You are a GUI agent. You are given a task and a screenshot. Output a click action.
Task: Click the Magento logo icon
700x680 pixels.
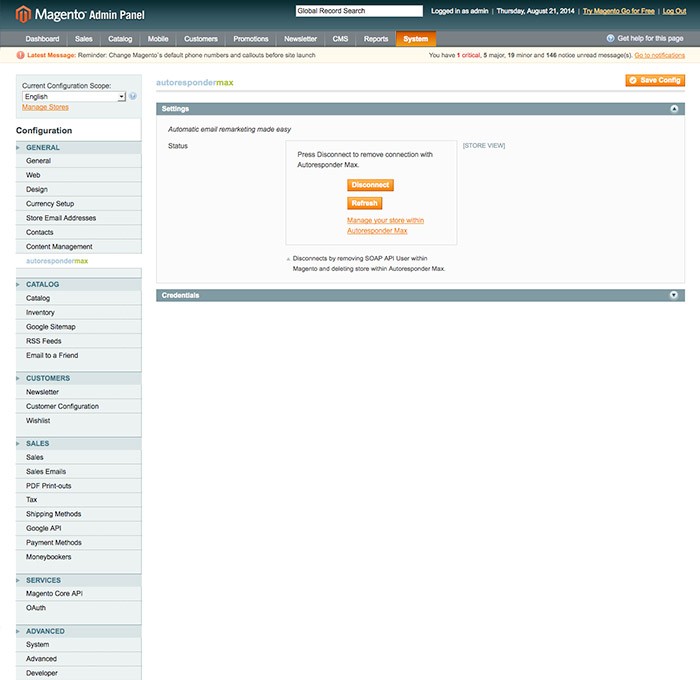coord(23,14)
